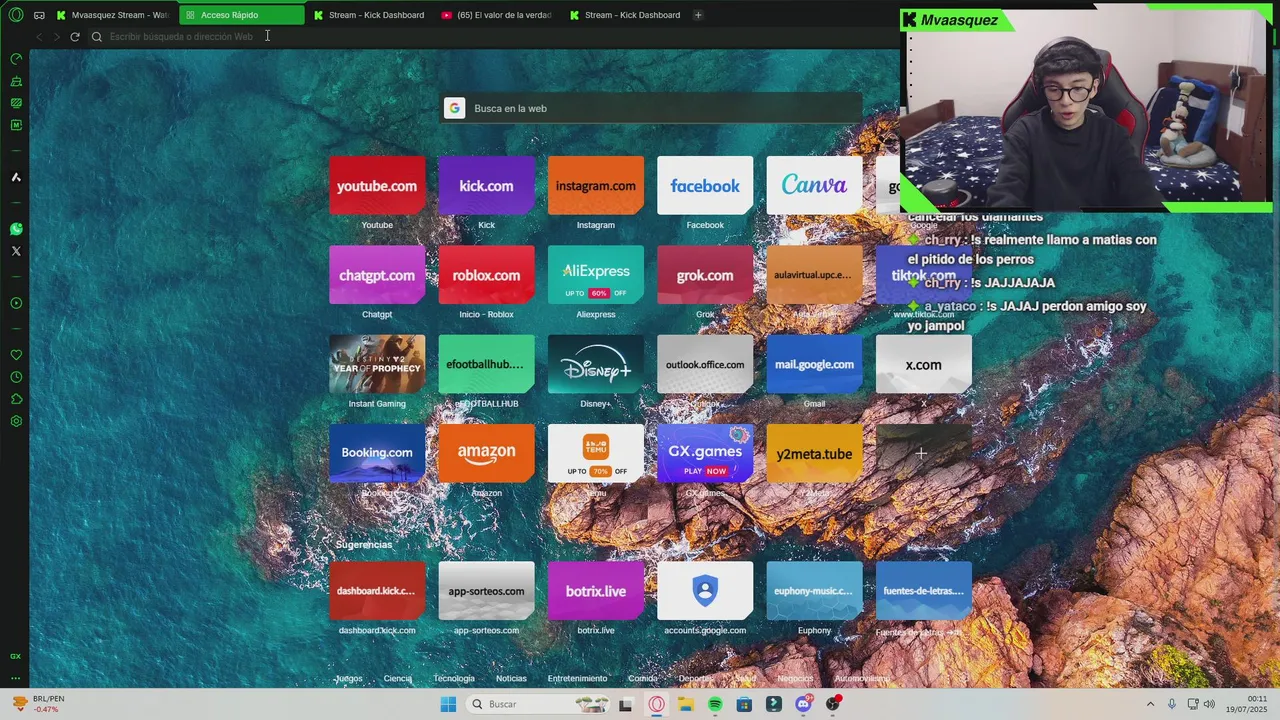Open a new tab with plus button
This screenshot has width=1280, height=720.
click(698, 15)
